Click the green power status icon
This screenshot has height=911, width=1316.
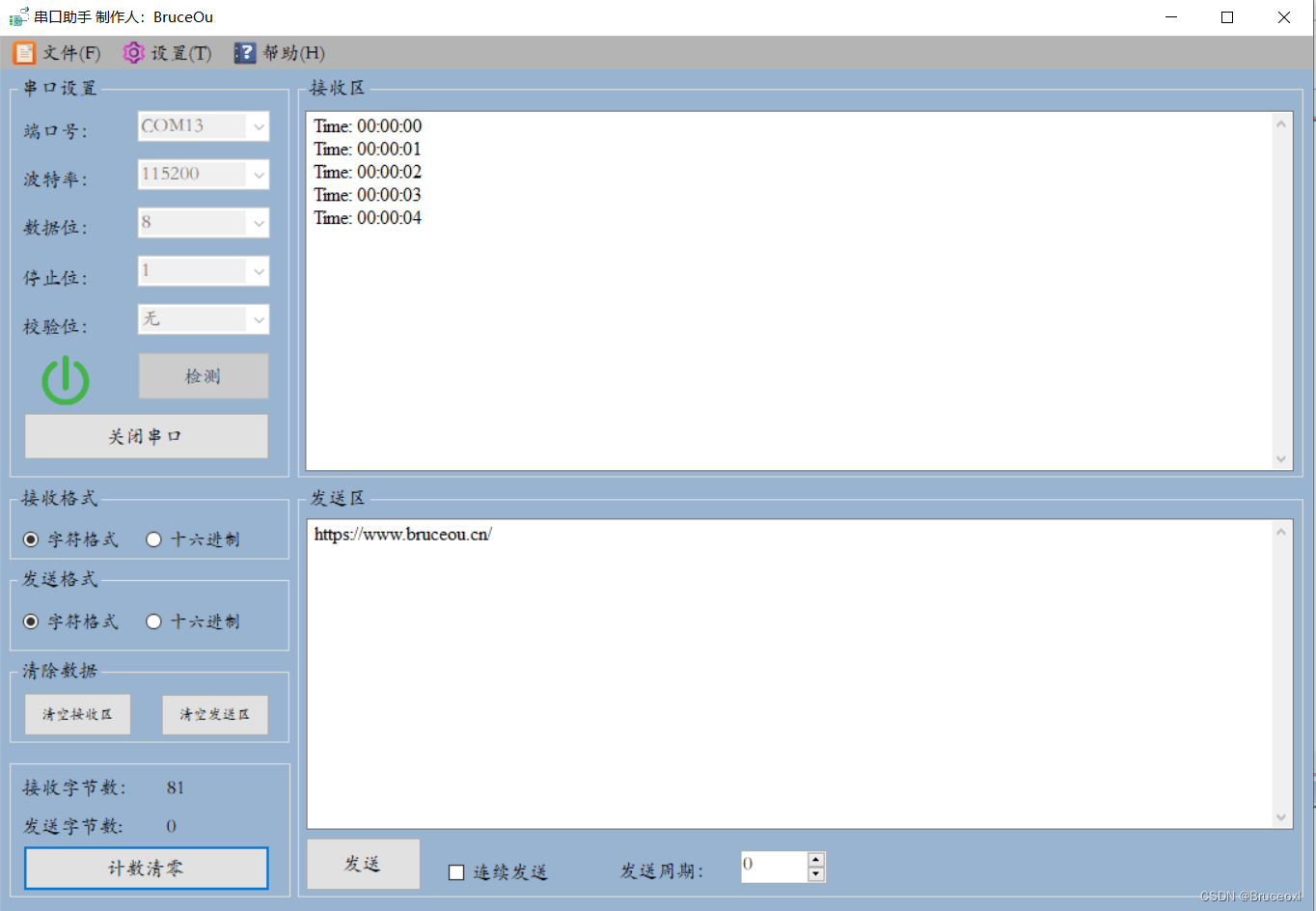coord(66,380)
